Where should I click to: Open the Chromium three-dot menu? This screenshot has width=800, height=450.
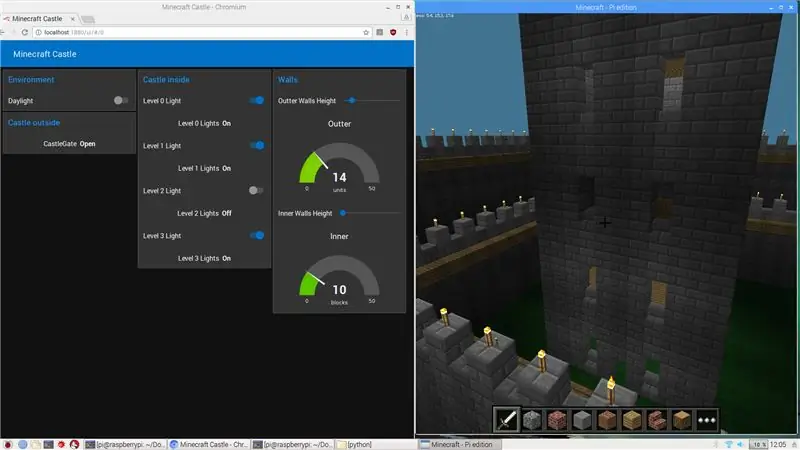pyautogui.click(x=407, y=32)
